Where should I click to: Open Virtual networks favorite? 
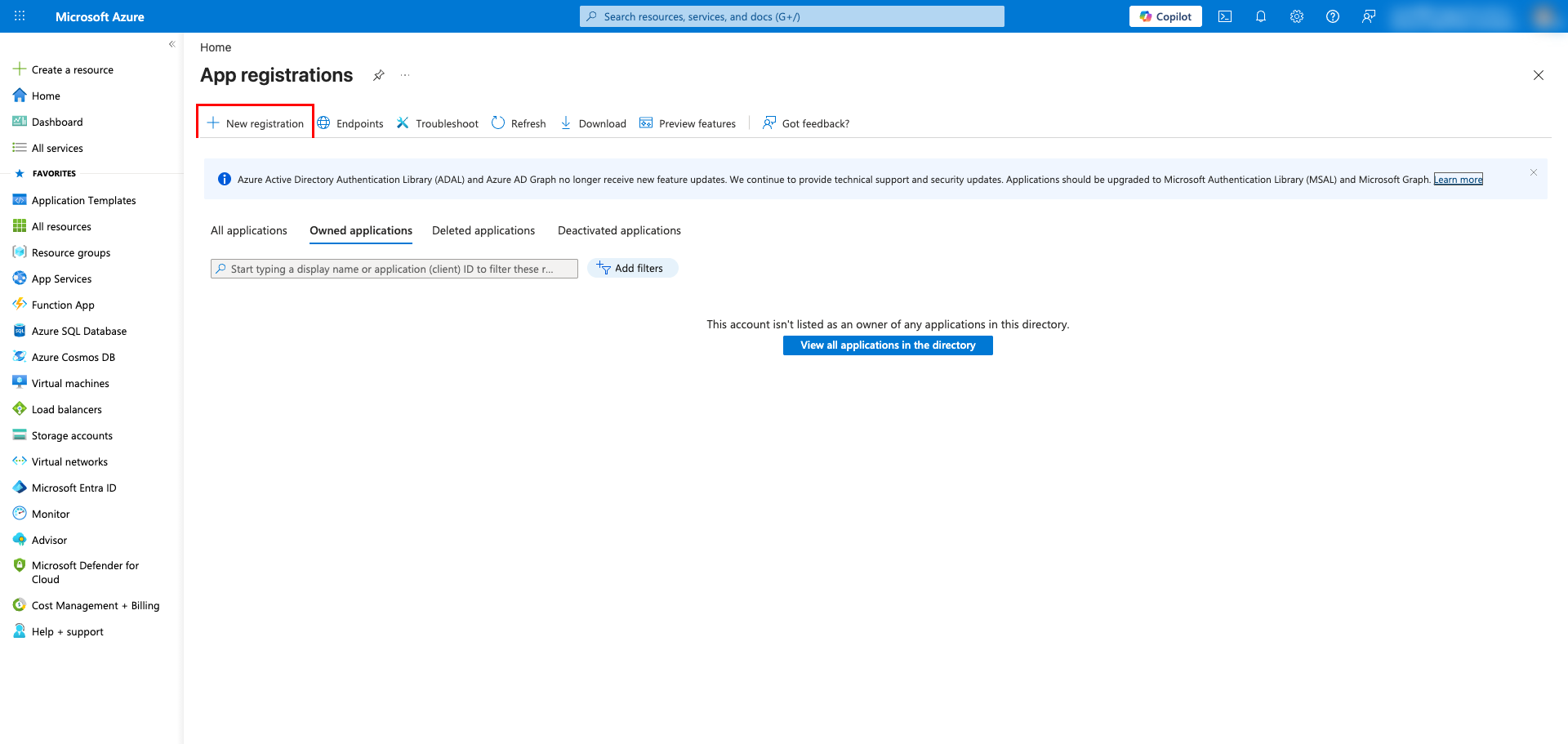tap(69, 461)
